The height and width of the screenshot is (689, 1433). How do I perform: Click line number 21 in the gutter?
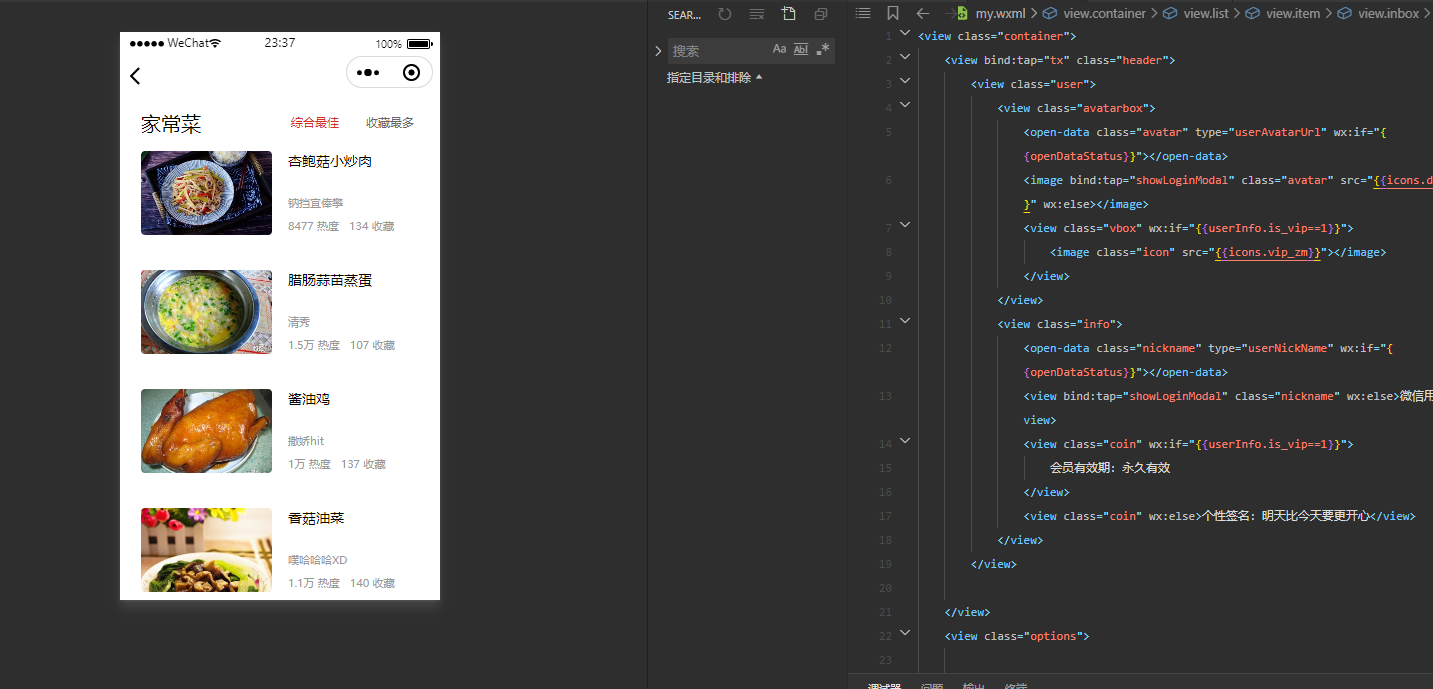(885, 612)
